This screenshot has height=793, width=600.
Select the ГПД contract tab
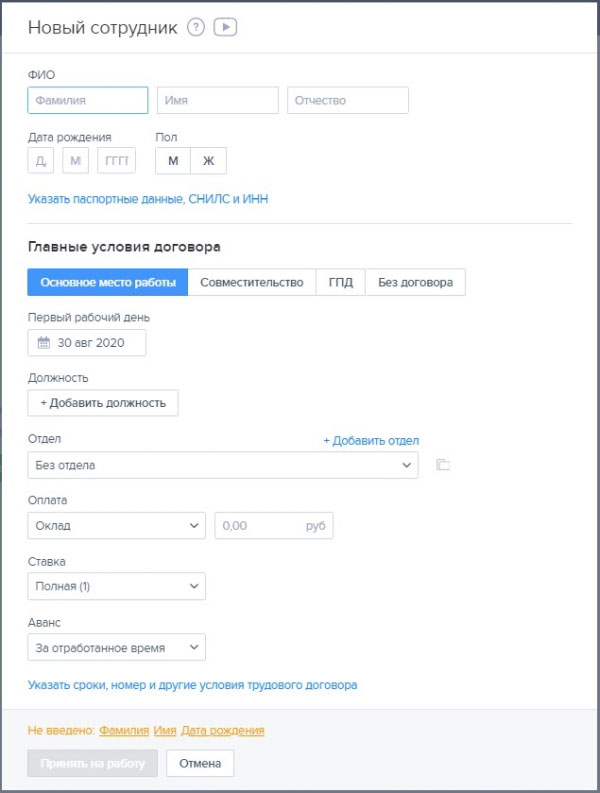[340, 283]
